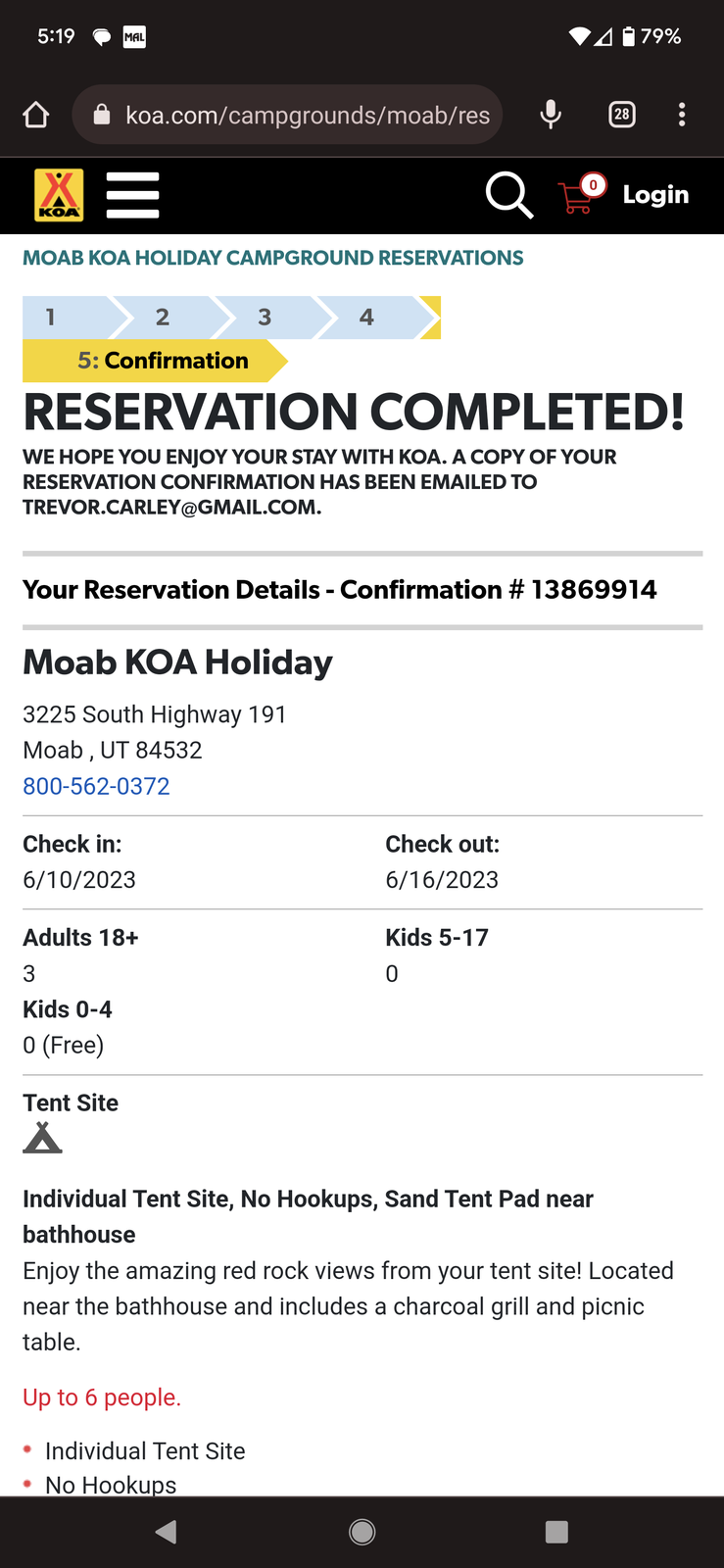Tap the address bar URL field
724x1568 pixels.
pyautogui.click(x=294, y=116)
